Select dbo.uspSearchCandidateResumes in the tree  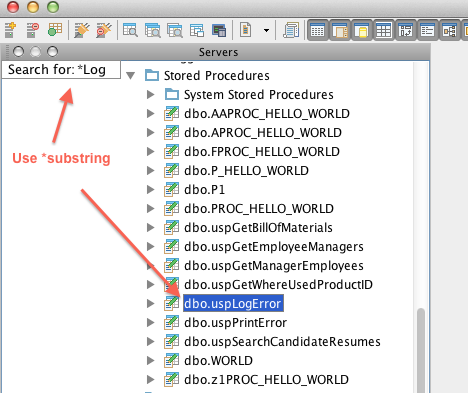(282, 342)
